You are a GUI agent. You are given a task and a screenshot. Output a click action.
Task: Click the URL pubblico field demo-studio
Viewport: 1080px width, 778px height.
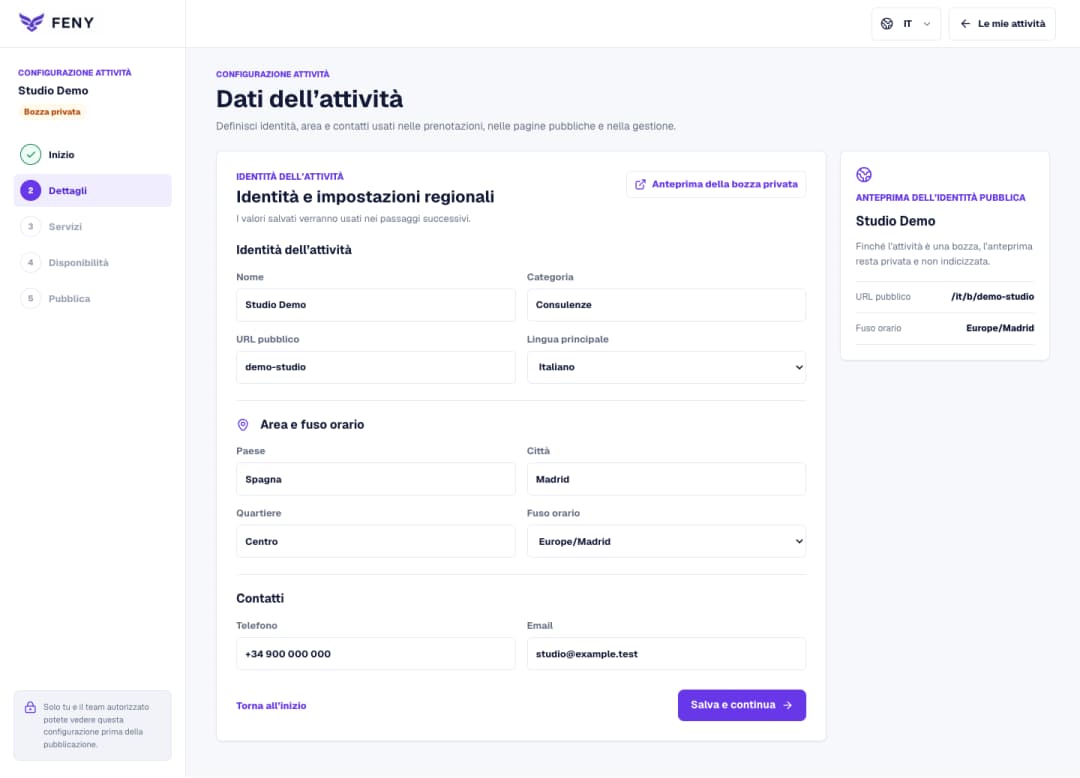point(375,367)
